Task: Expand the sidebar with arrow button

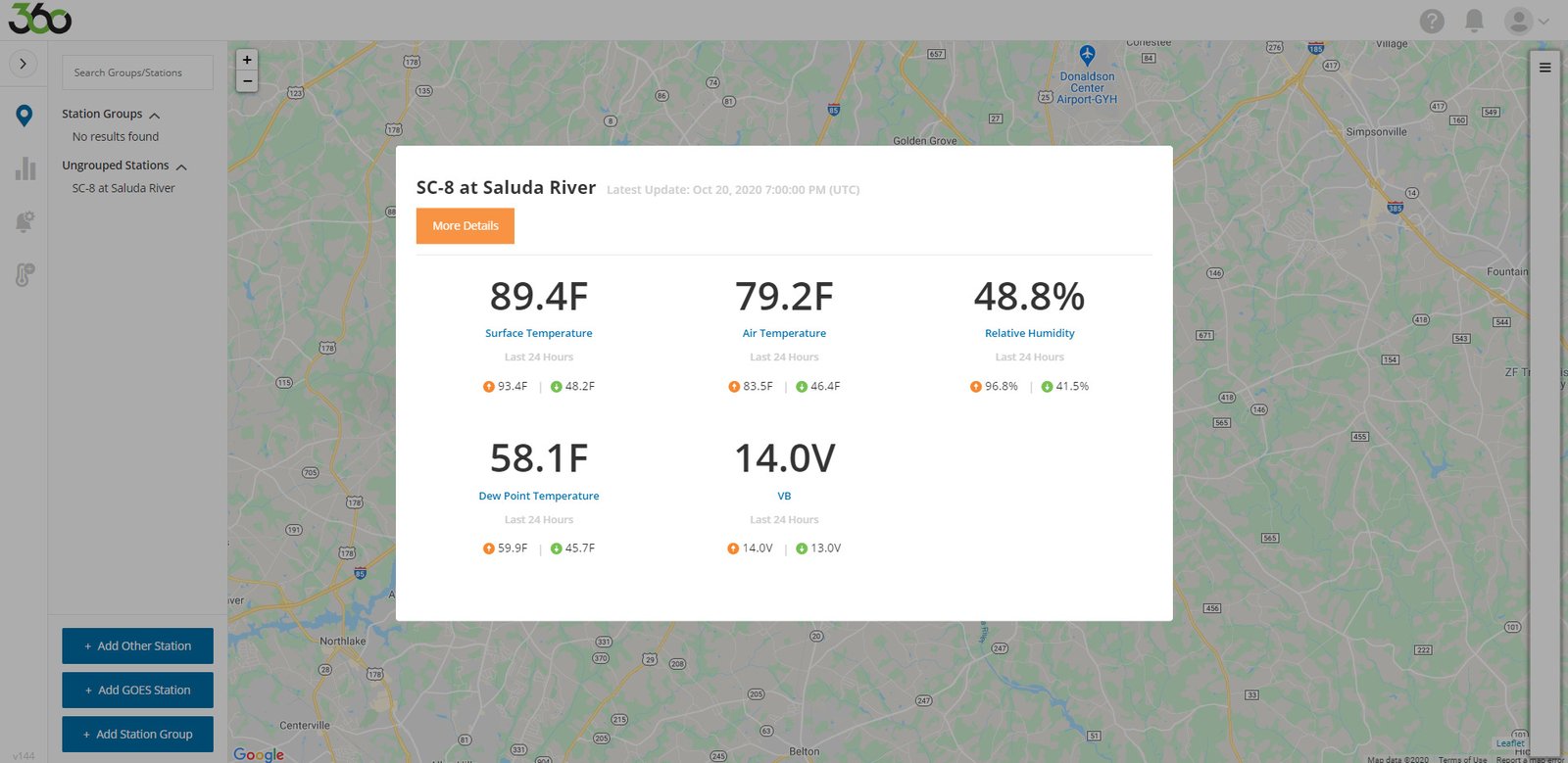Action: point(24,64)
